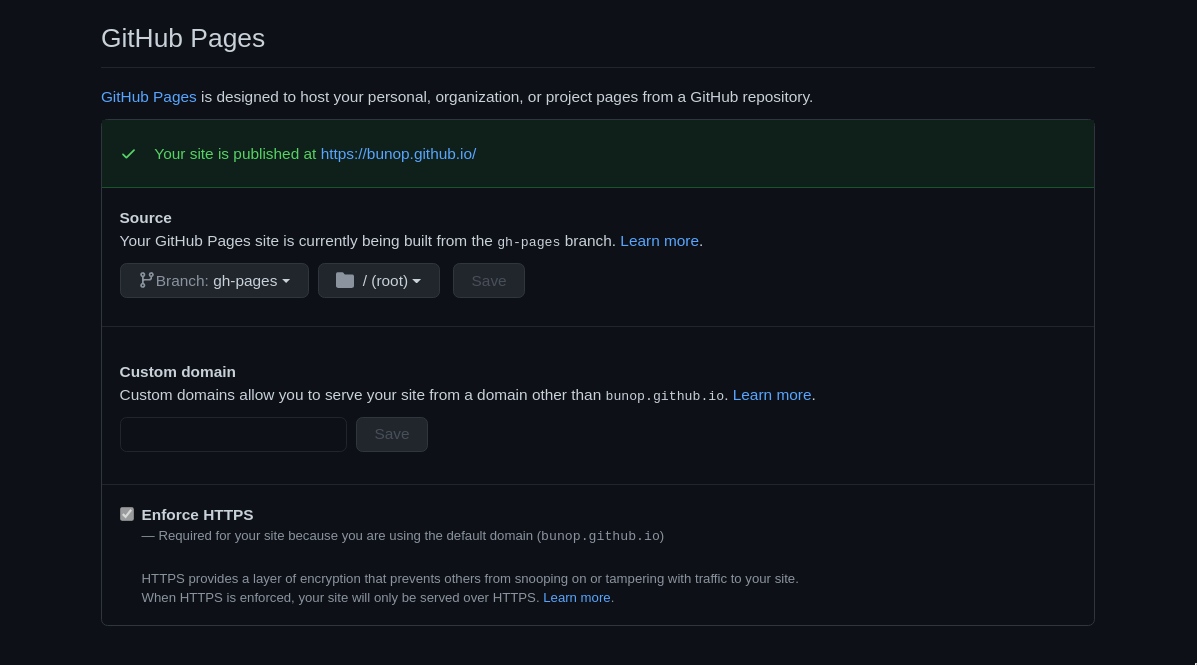
Task: Click the green checkmark published icon
Action: tap(128, 154)
